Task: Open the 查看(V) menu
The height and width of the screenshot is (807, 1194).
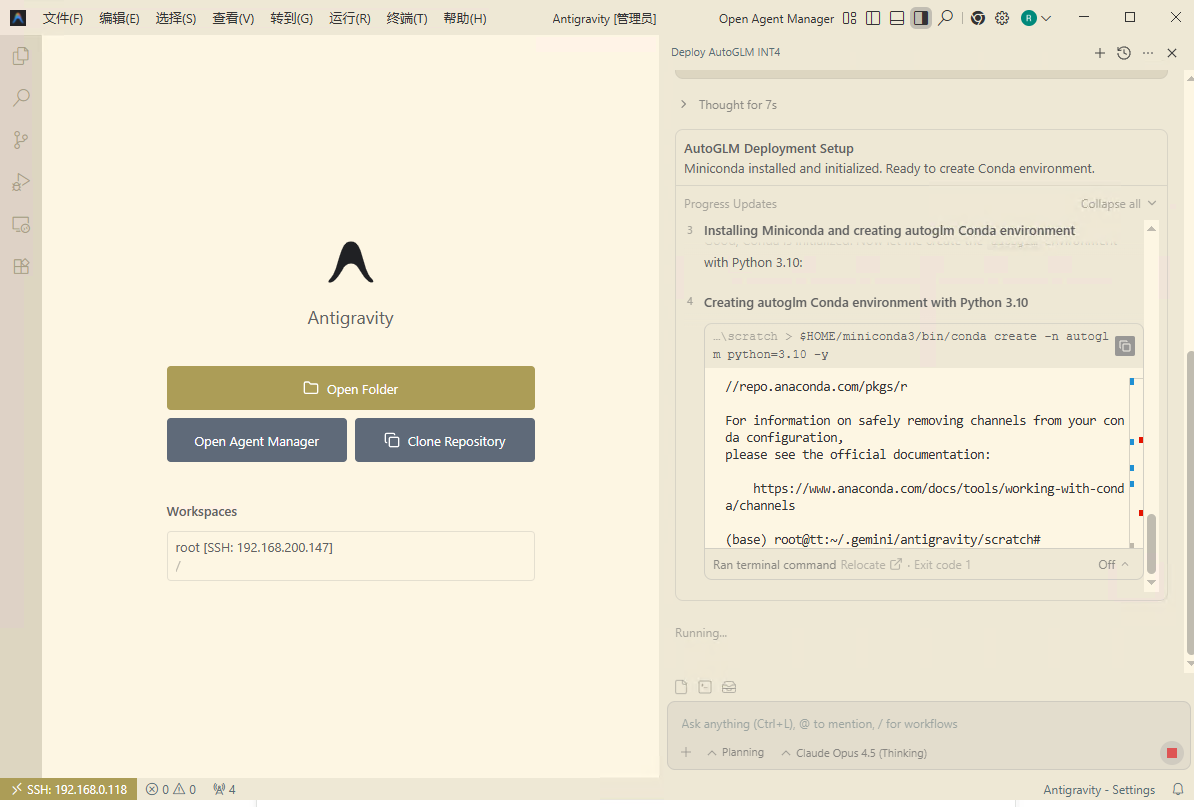Action: [x=233, y=18]
